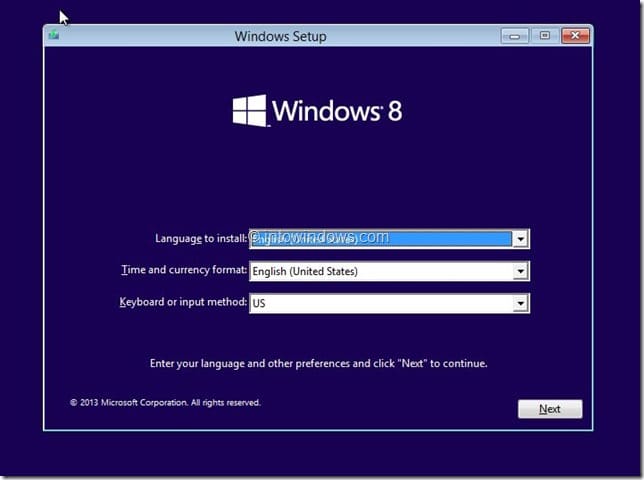Minimize the Windows Setup window
Viewport: 644px width, 480px height.
click(515, 36)
